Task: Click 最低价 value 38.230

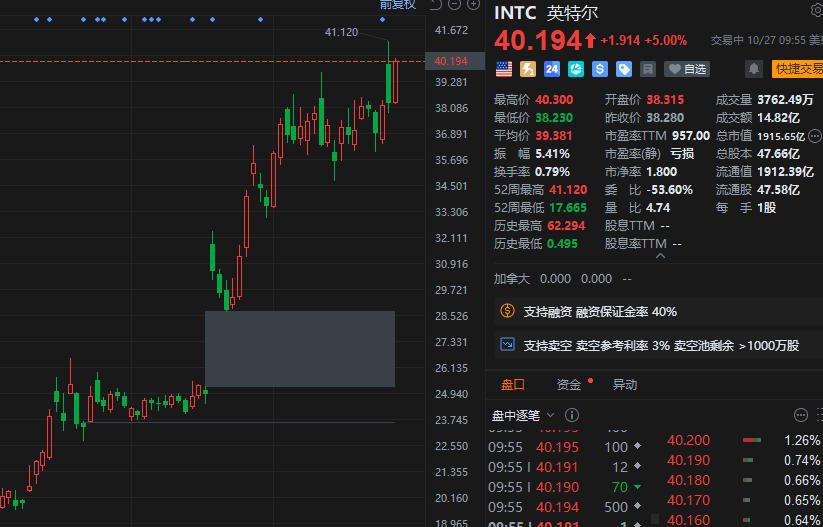Action: click(554, 118)
